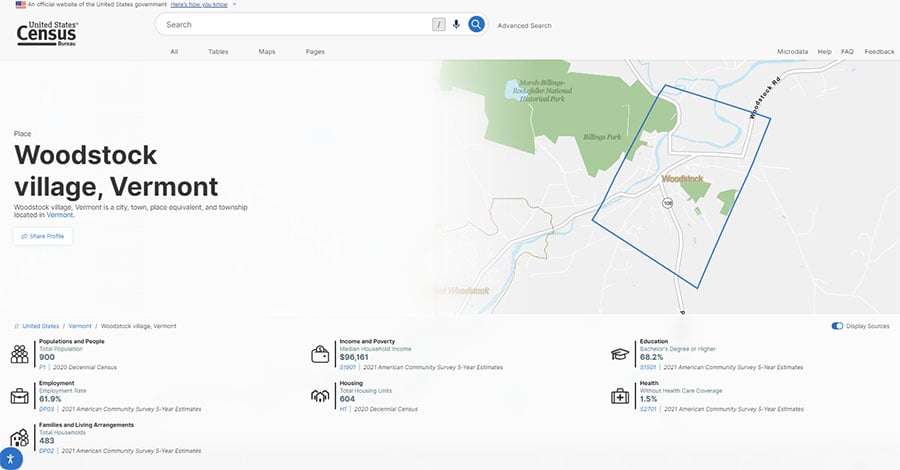The height and width of the screenshot is (470, 900).
Task: Open the S2701 table source link
Action: click(x=648, y=409)
